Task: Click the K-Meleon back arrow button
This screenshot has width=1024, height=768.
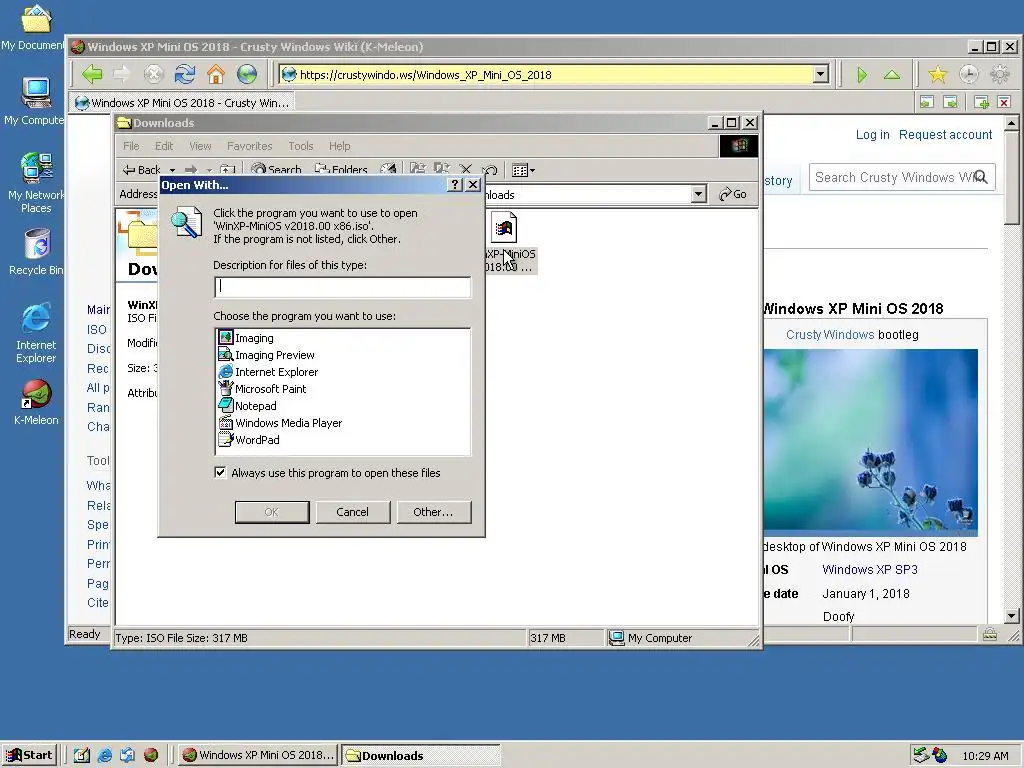Action: point(92,74)
